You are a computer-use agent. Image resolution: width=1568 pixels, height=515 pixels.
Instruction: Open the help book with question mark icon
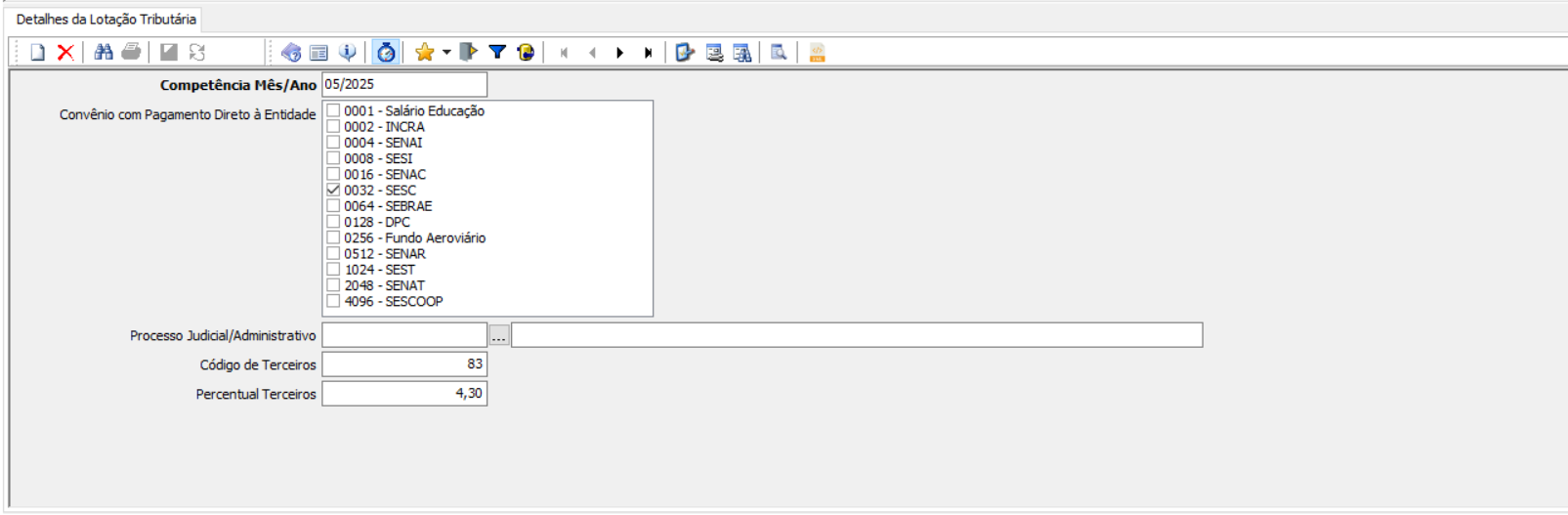(x=290, y=53)
